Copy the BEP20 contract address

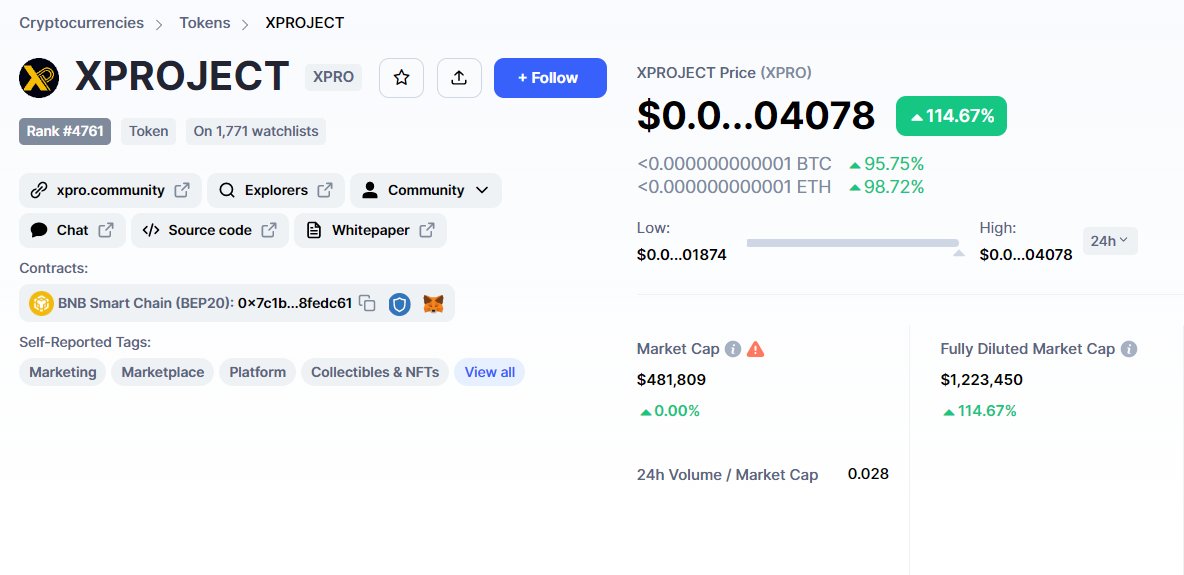[368, 304]
